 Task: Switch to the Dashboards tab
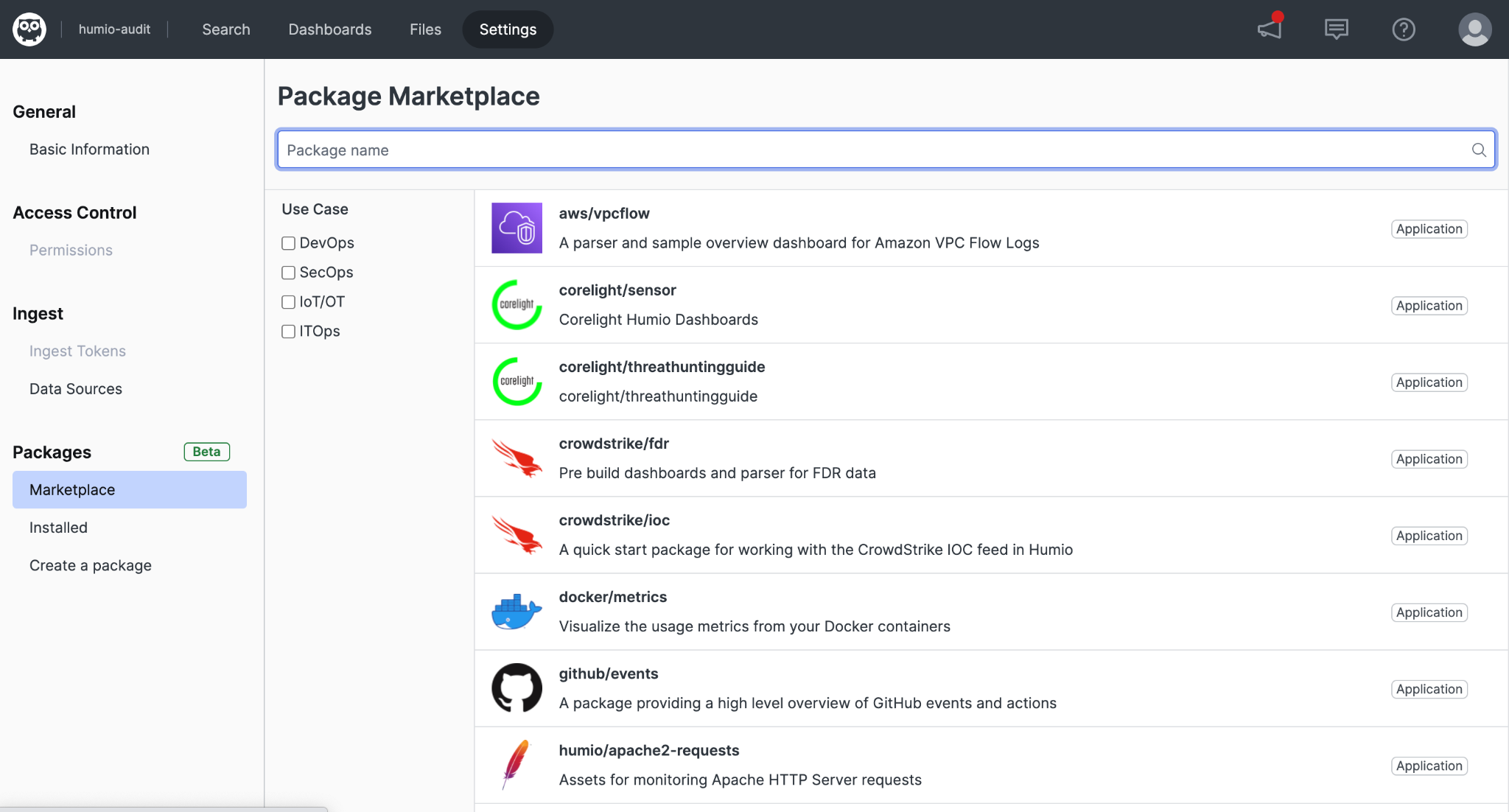coord(330,29)
